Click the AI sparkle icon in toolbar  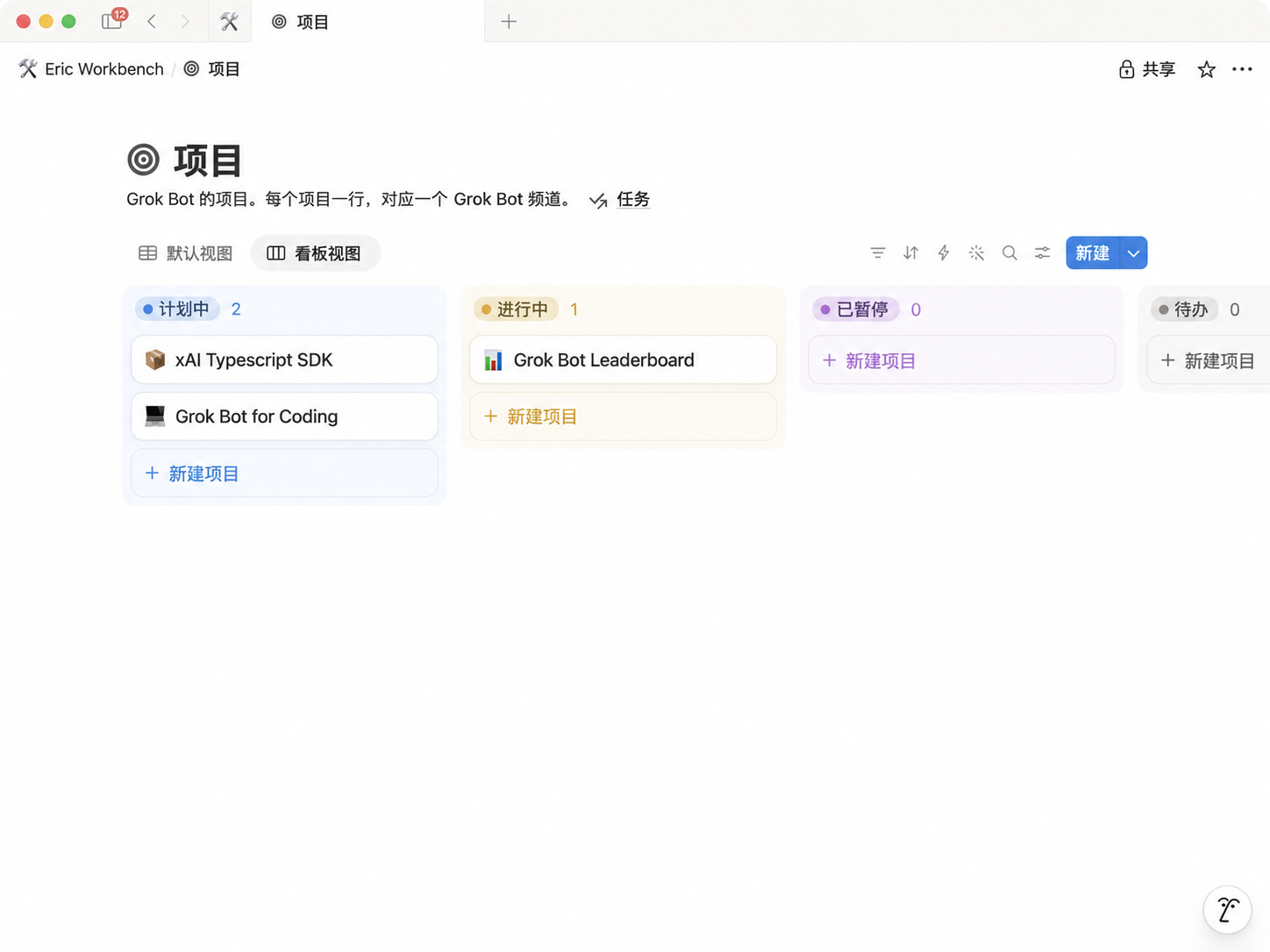tap(976, 253)
